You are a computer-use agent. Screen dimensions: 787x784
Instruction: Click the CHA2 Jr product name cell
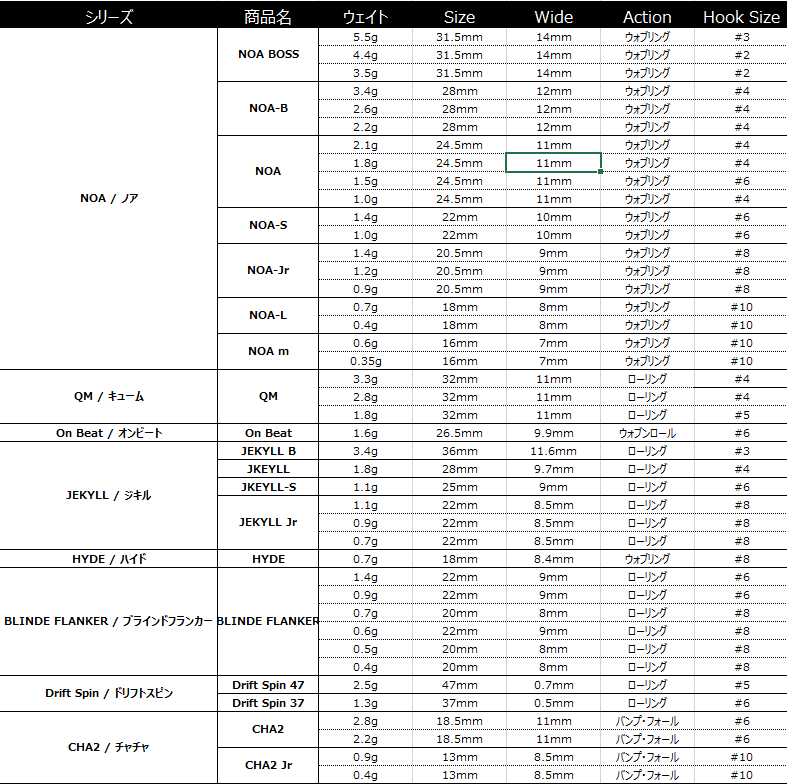coord(268,765)
